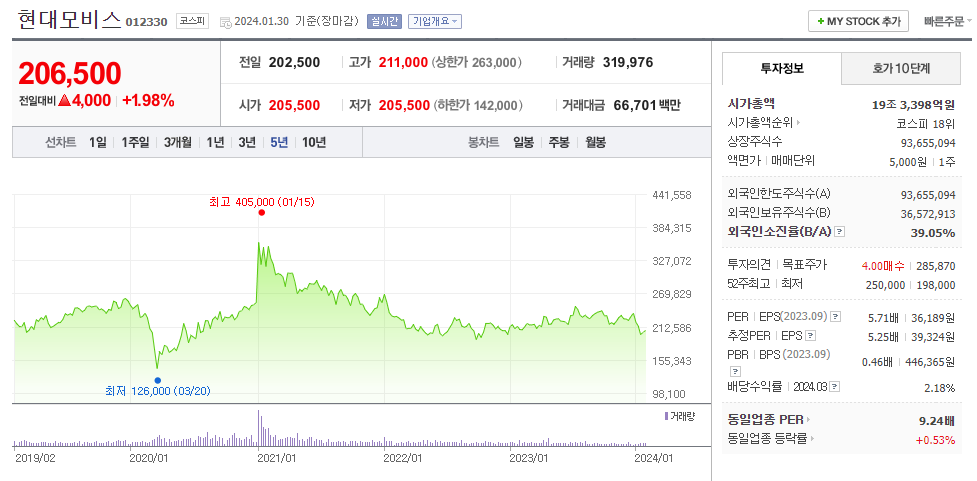The height and width of the screenshot is (481, 977).
Task: Select the 3개월 line chart range
Action: [178, 142]
